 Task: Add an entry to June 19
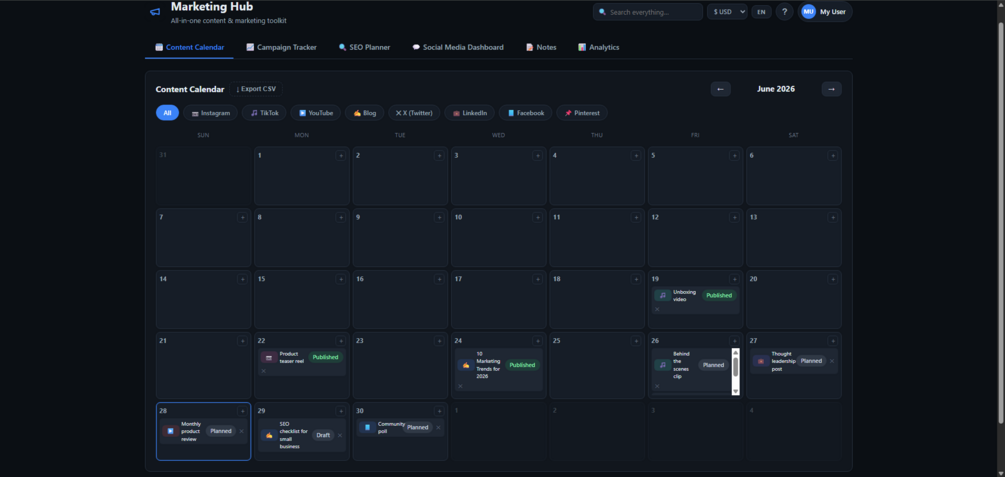(x=735, y=279)
